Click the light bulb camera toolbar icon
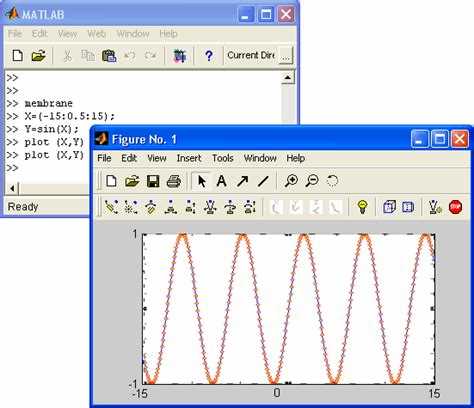Screen dimensions: 474x408 pyautogui.click(x=362, y=207)
